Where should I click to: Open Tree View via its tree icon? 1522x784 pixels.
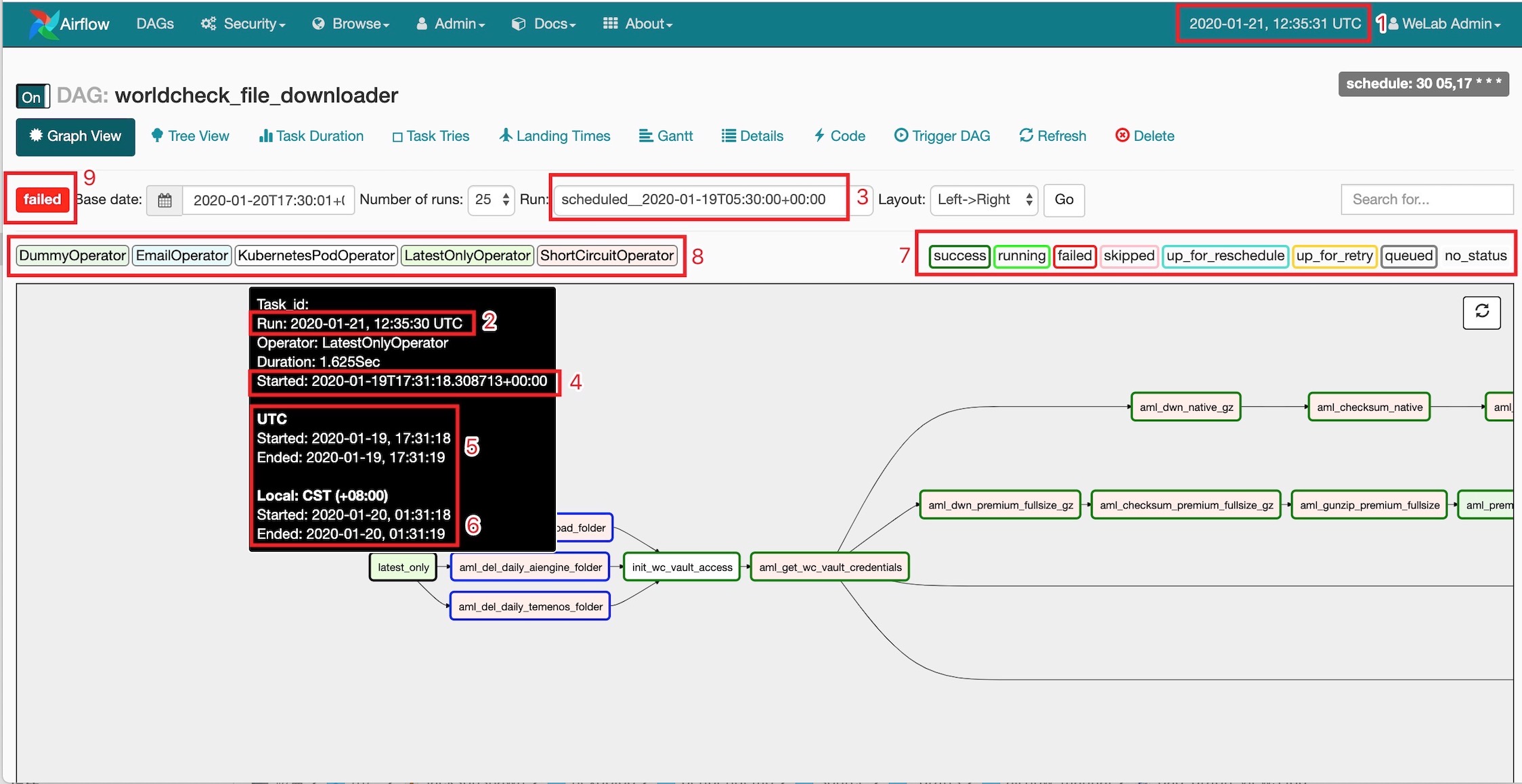(157, 135)
